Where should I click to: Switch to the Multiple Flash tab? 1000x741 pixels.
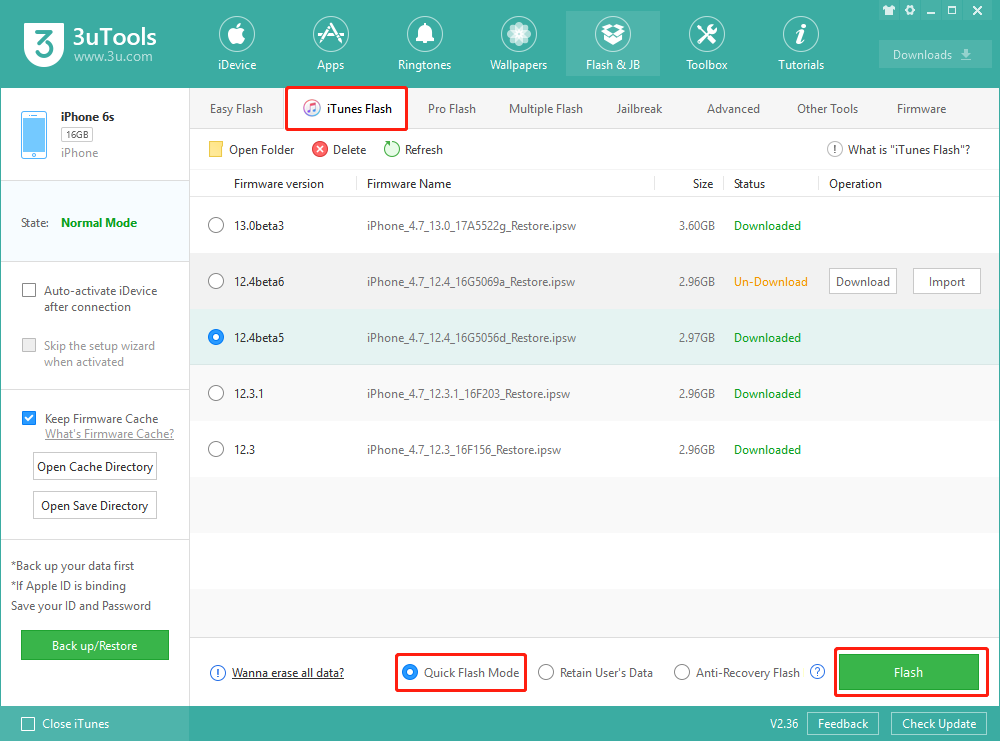pos(545,109)
